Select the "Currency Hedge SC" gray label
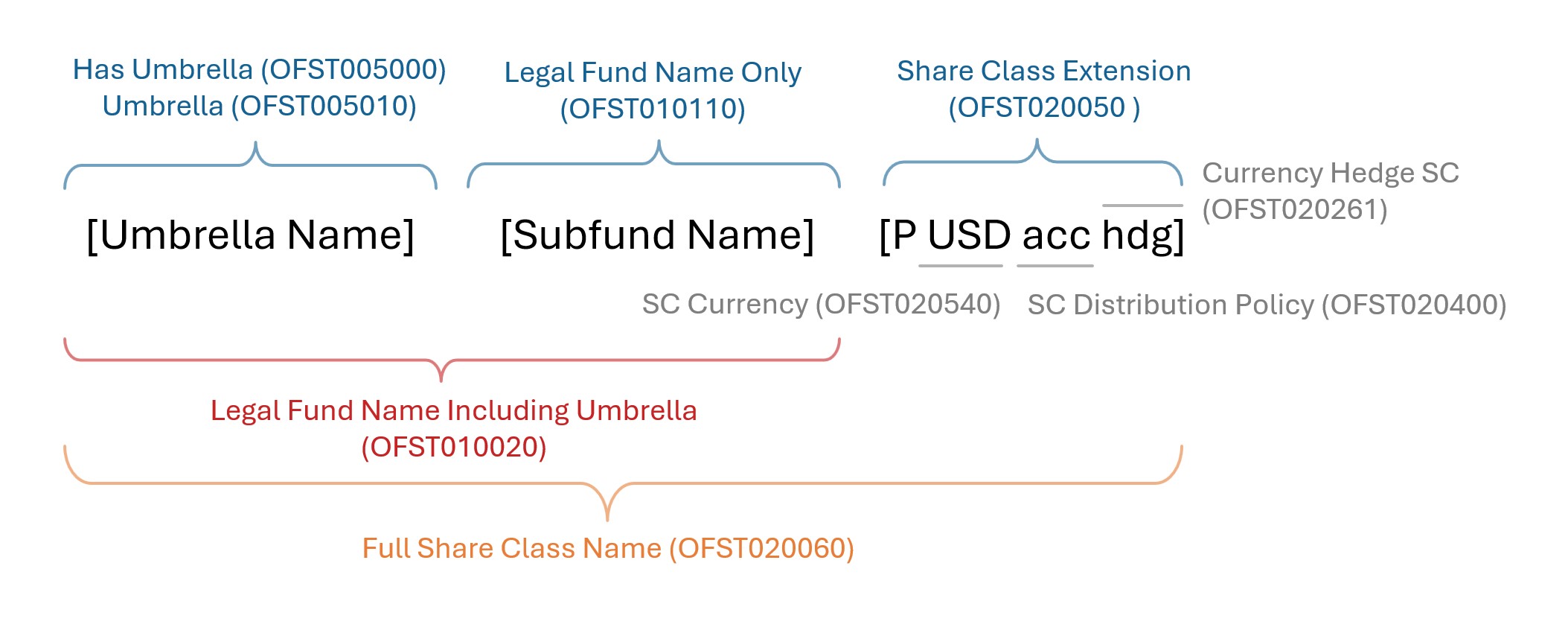This screenshot has width=1568, height=639. 1330,174
